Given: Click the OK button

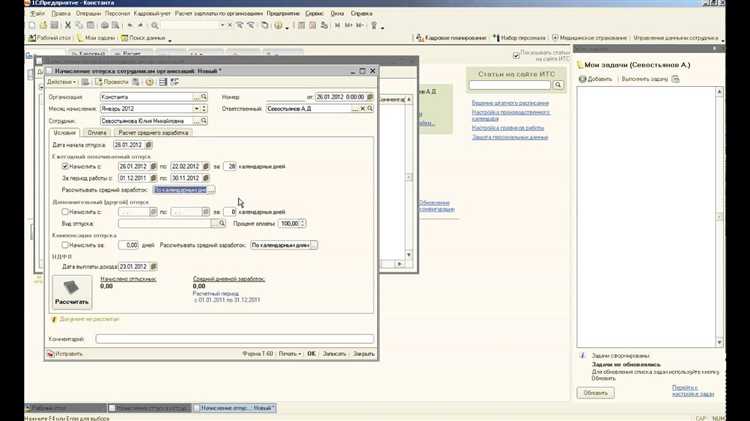Looking at the screenshot, I should pos(311,354).
